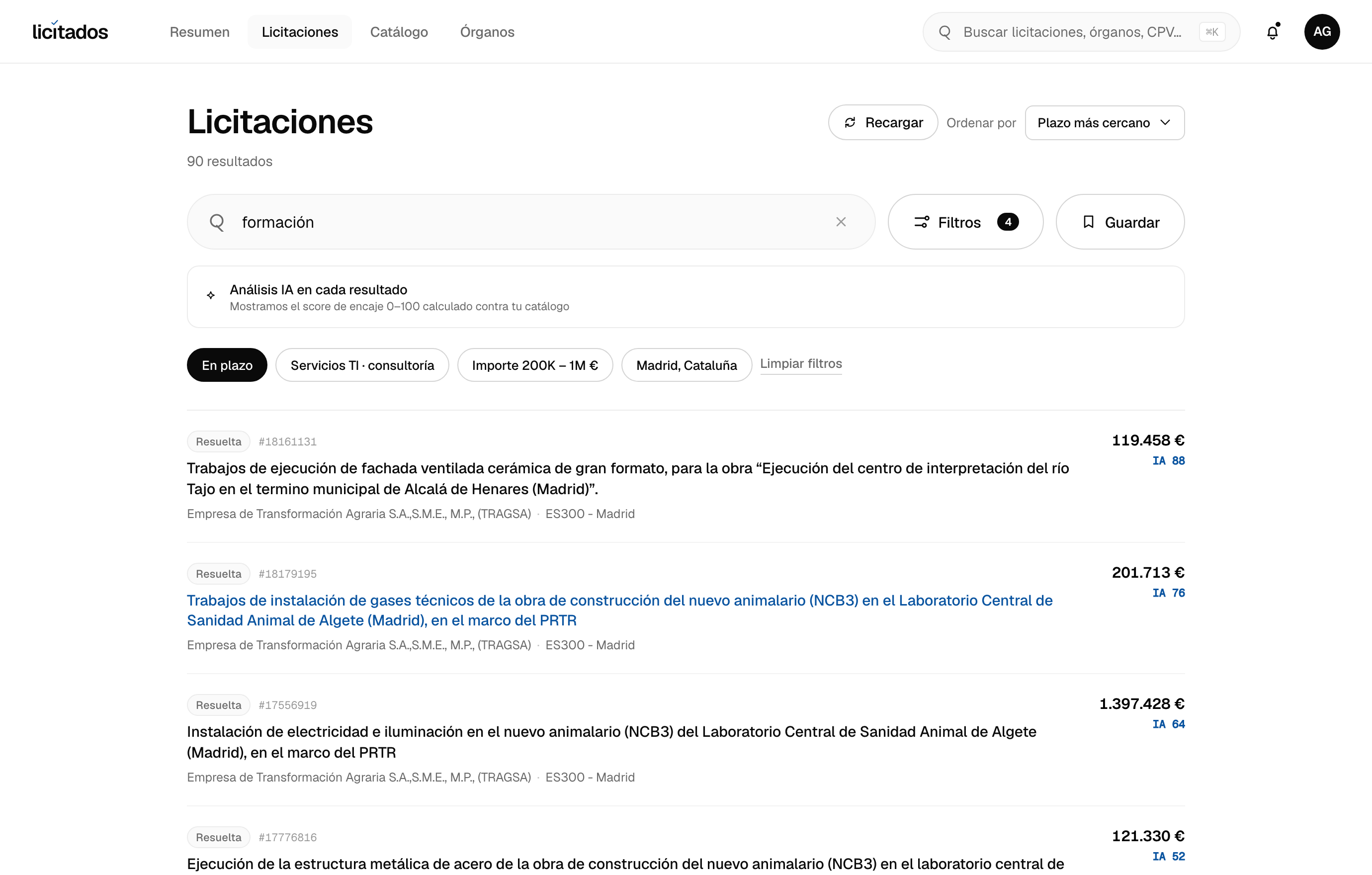The width and height of the screenshot is (1372, 875).
Task: Clear the formación search with the X icon
Action: point(841,222)
